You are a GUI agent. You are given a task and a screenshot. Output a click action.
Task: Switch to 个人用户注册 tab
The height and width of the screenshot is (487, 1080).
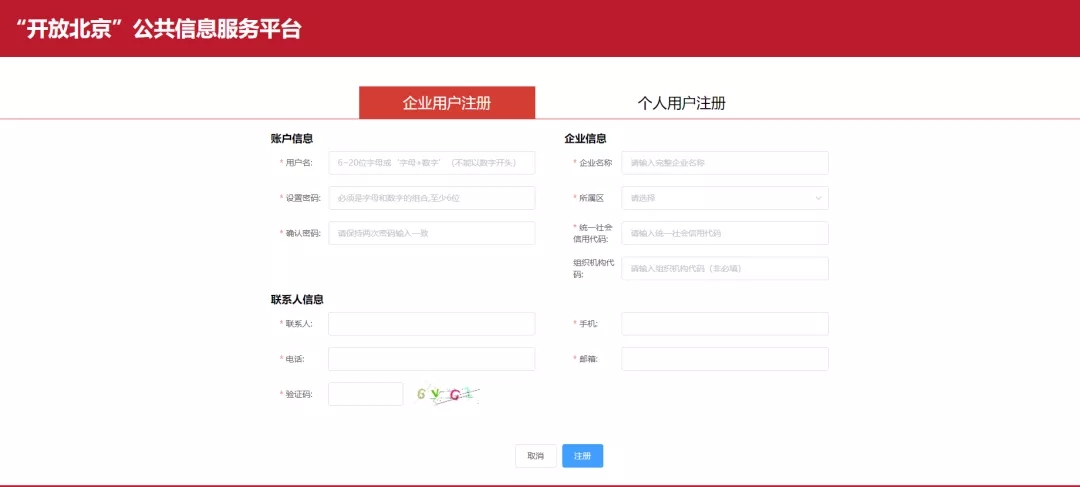tap(681, 103)
